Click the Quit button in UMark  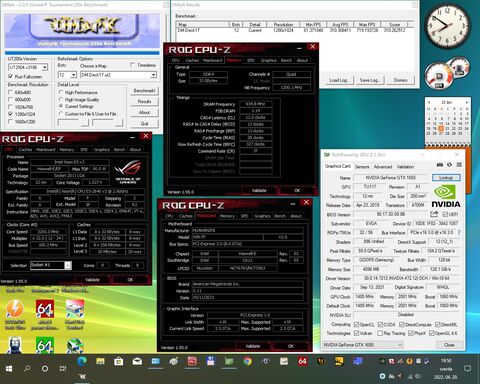[144, 123]
